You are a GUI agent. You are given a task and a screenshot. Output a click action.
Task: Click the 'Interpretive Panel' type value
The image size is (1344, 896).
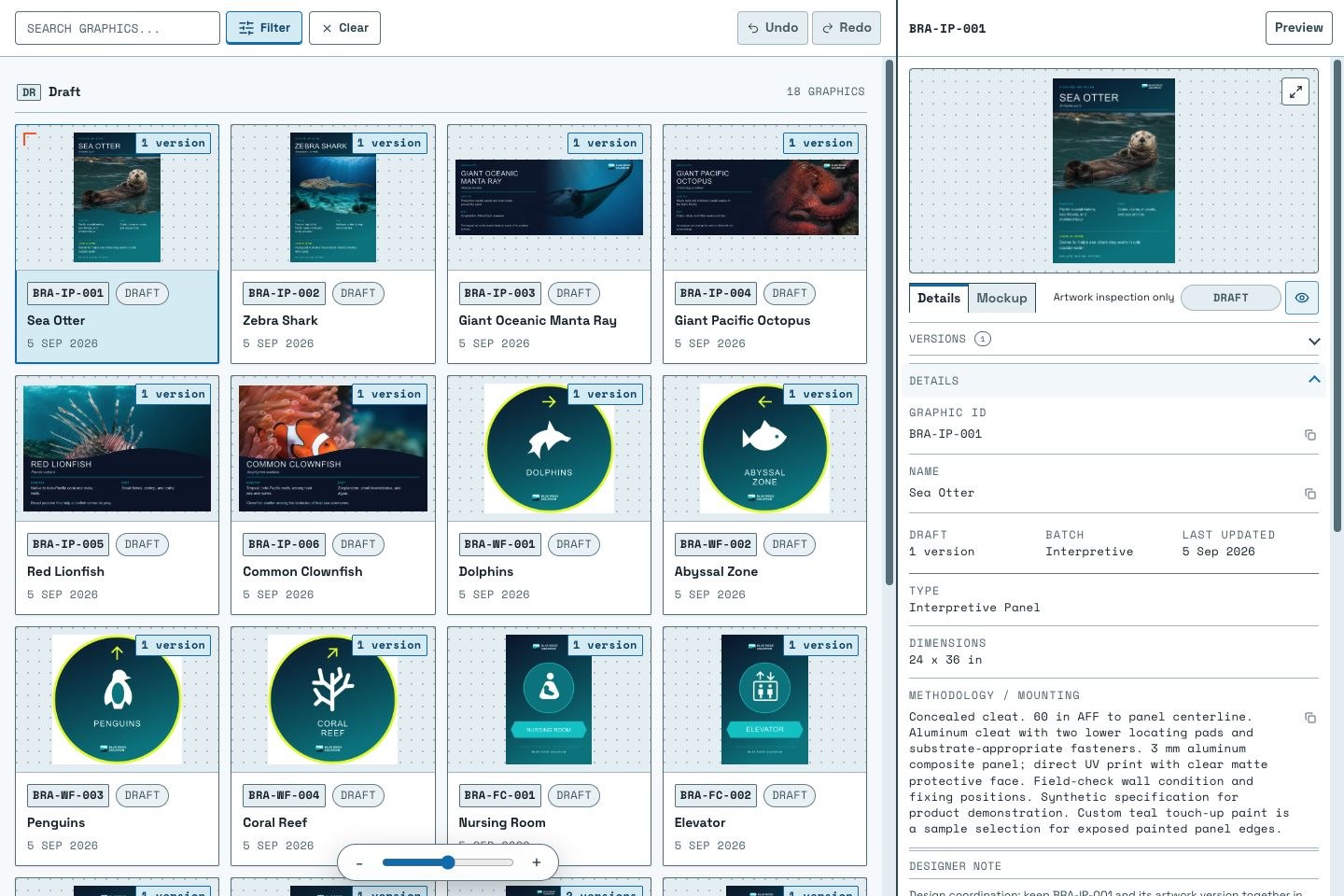pyautogui.click(x=974, y=608)
